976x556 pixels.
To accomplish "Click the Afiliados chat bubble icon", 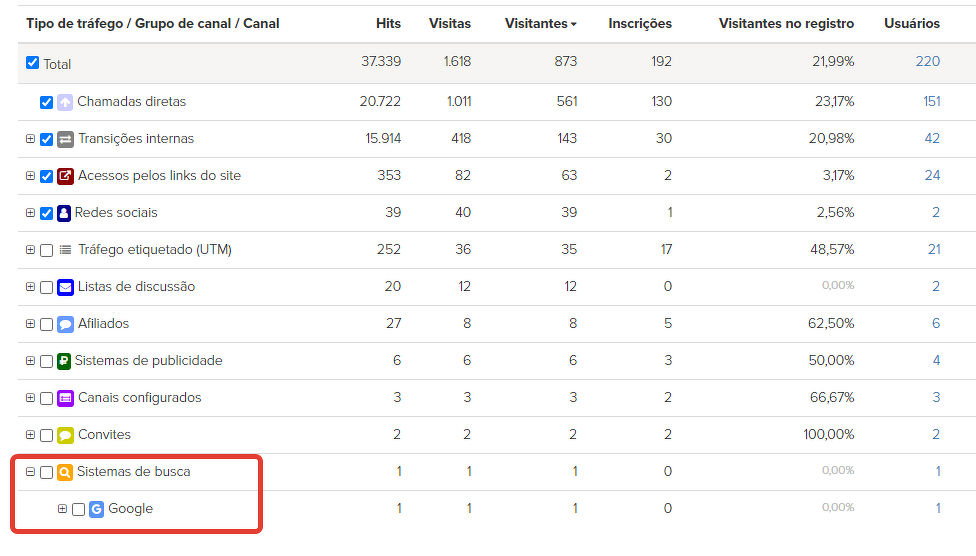I will click(65, 324).
